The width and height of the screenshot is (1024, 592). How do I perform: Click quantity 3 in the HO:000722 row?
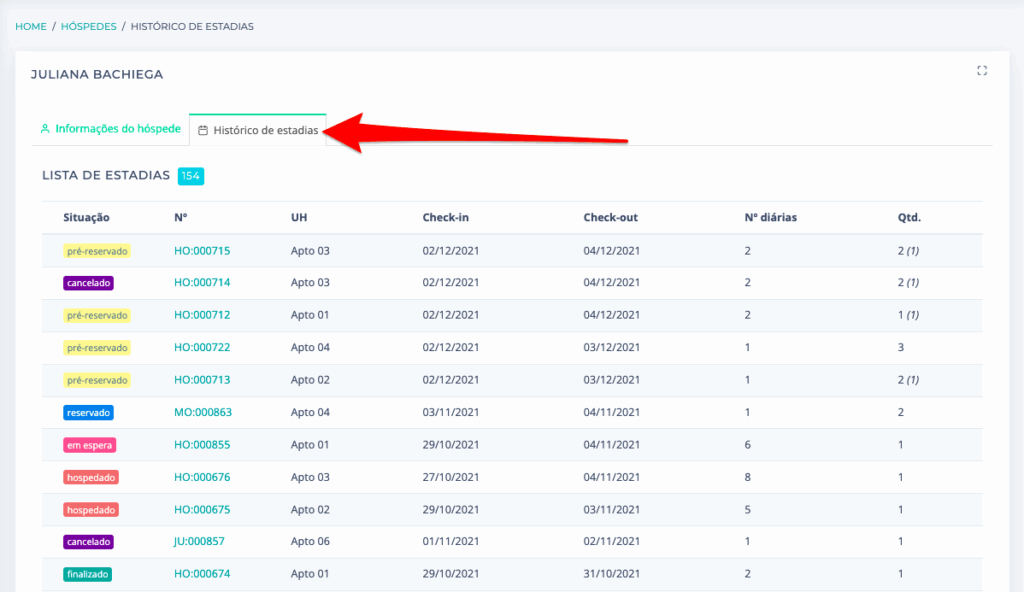[x=901, y=347]
